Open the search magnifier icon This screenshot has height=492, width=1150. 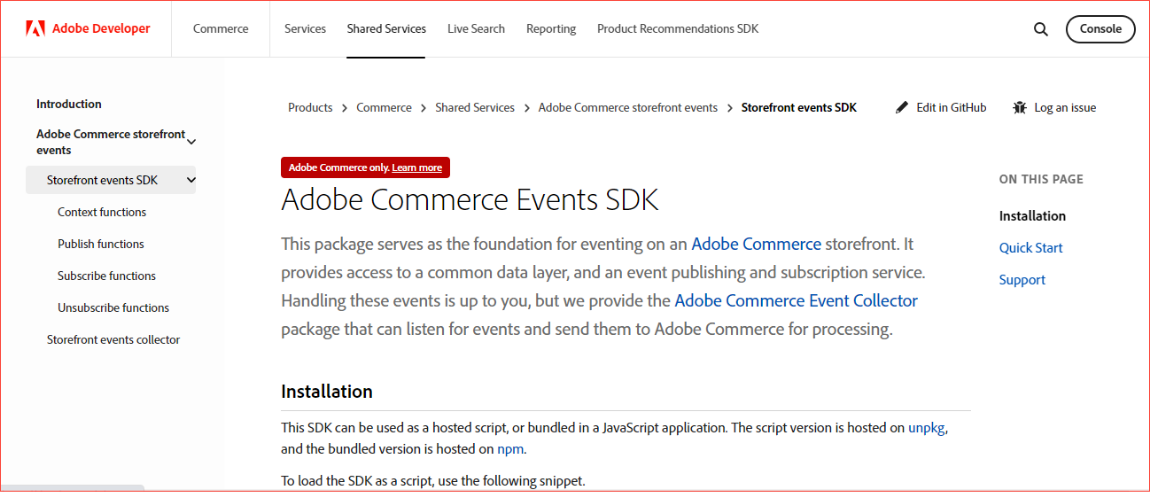tap(1041, 29)
